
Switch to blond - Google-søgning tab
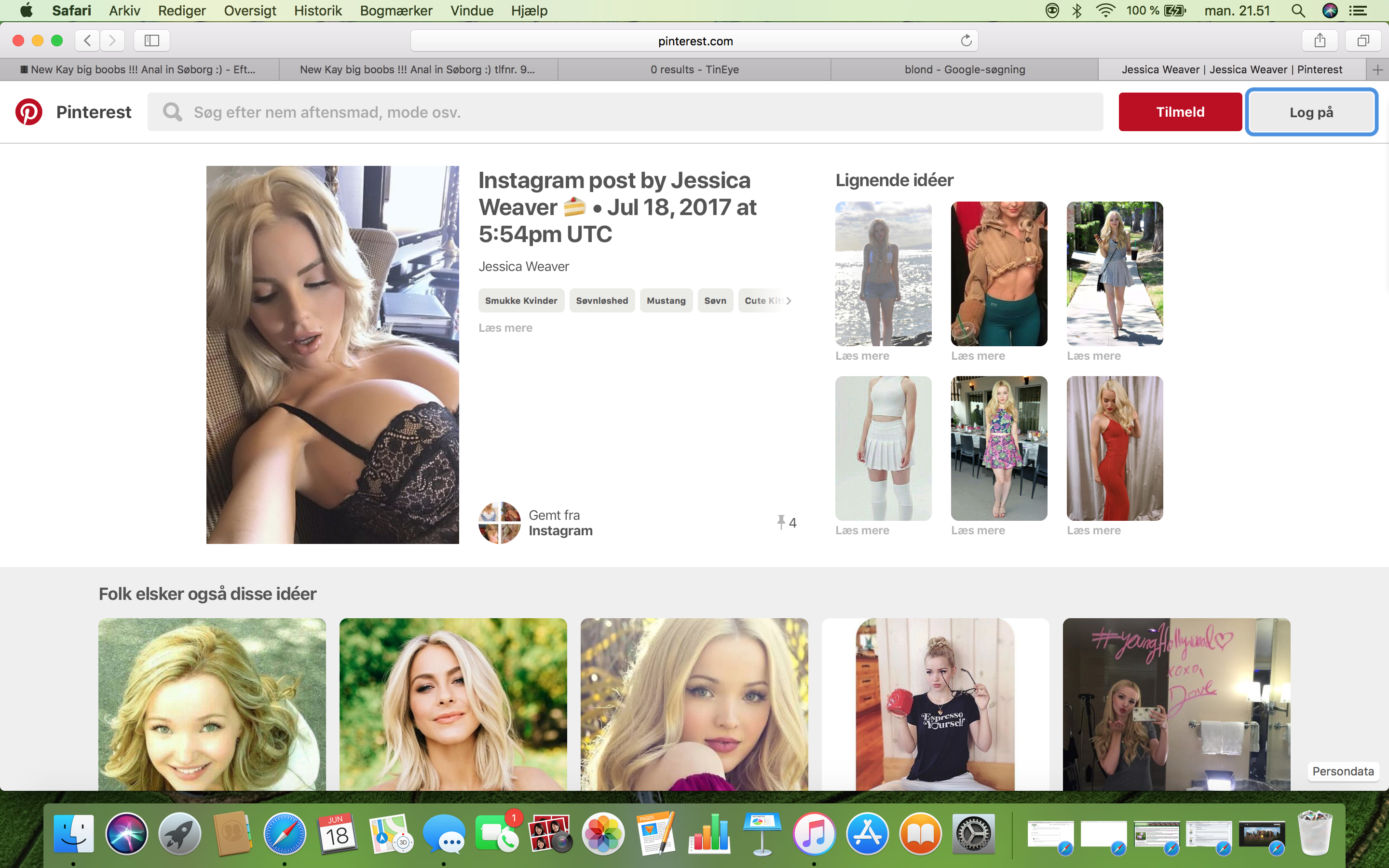(965, 69)
